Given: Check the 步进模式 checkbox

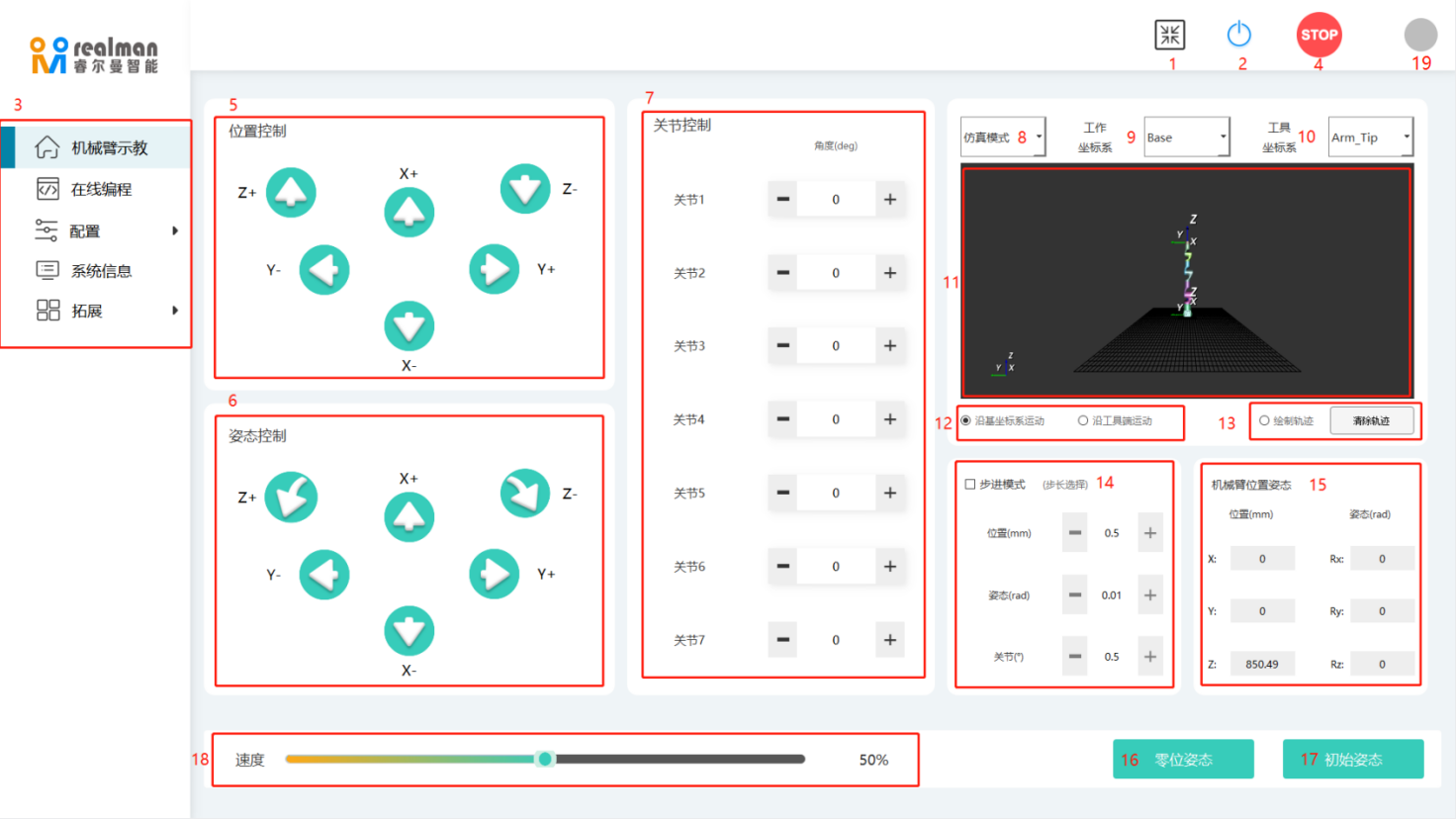Looking at the screenshot, I should coord(970,484).
